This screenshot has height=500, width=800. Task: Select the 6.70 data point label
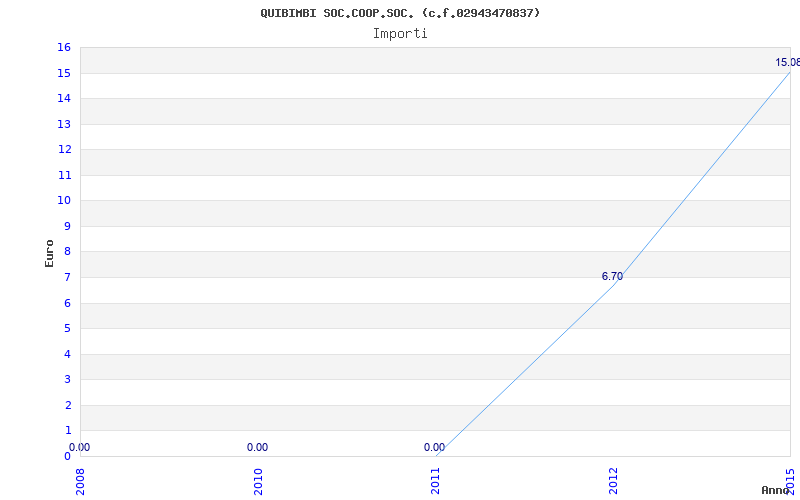[x=612, y=277]
